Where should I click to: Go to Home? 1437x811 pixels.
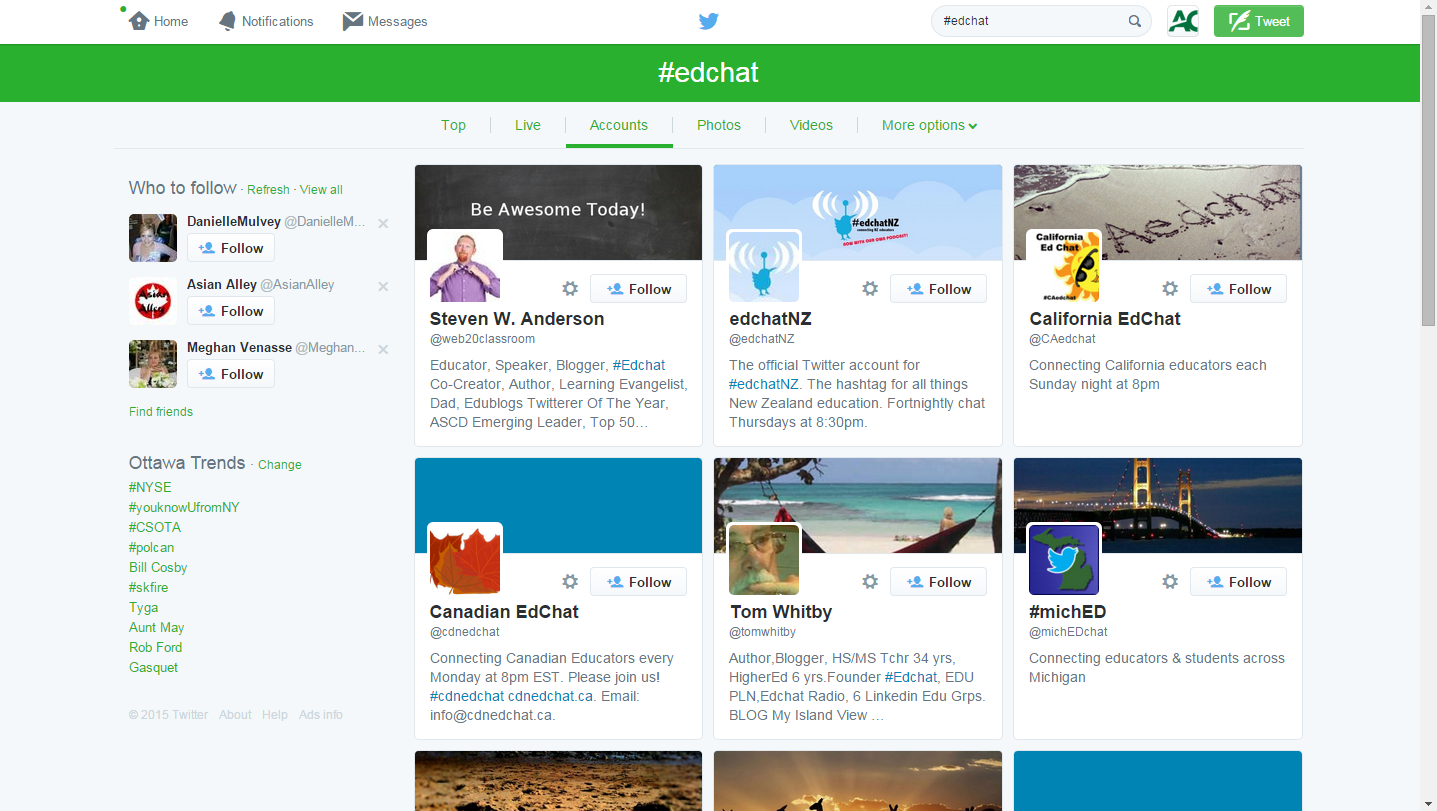159,21
